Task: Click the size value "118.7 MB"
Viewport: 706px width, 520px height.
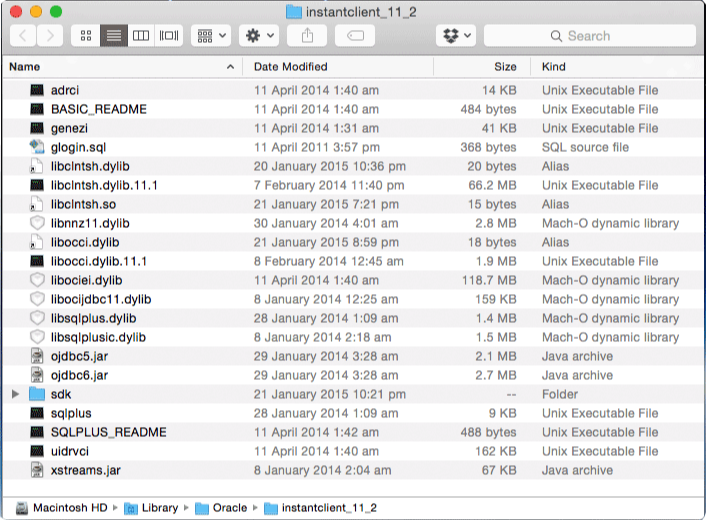Action: [x=489, y=280]
